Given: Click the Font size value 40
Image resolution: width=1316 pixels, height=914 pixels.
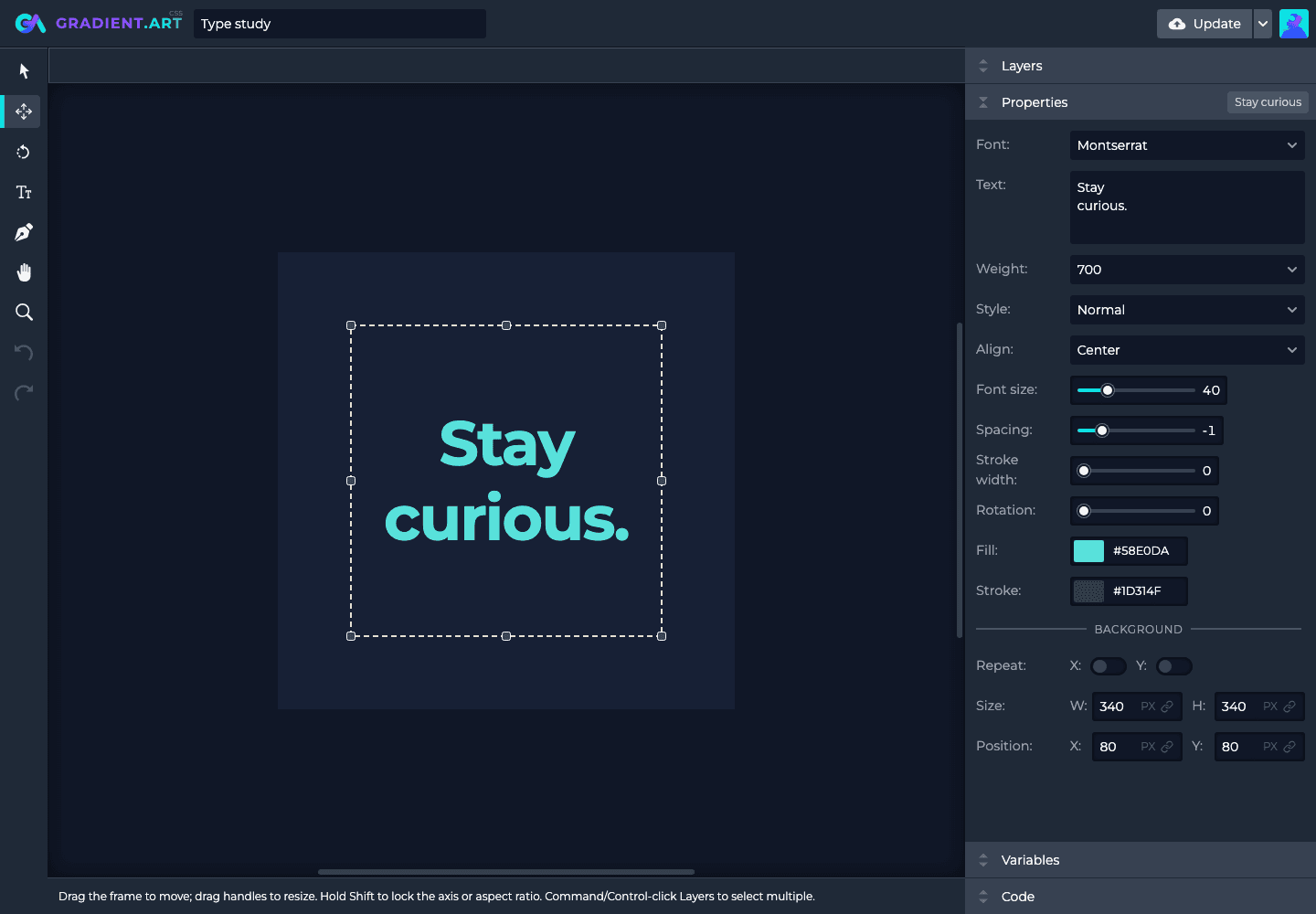Looking at the screenshot, I should click(1211, 390).
